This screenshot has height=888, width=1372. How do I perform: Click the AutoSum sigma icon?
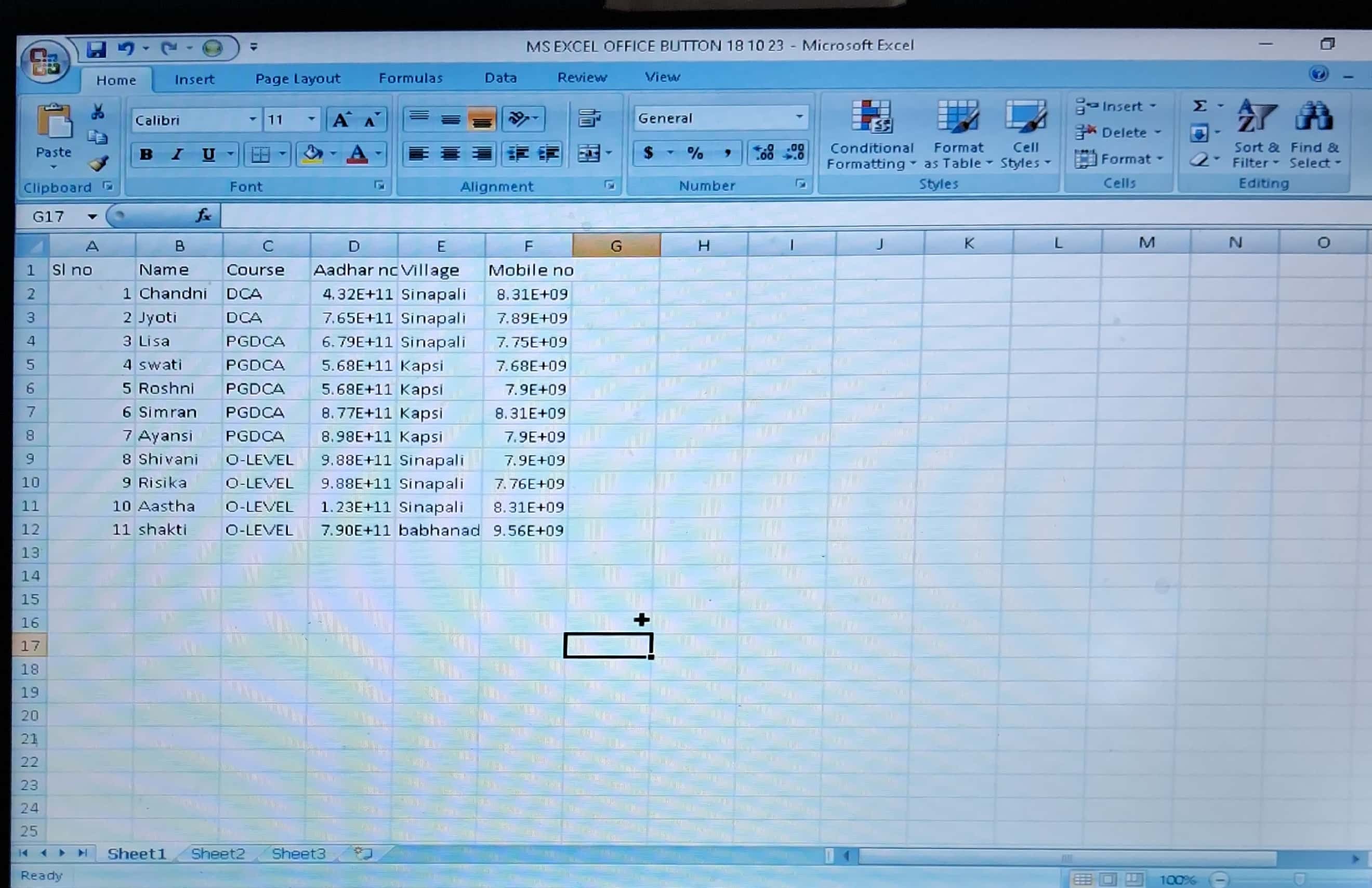pyautogui.click(x=1199, y=106)
